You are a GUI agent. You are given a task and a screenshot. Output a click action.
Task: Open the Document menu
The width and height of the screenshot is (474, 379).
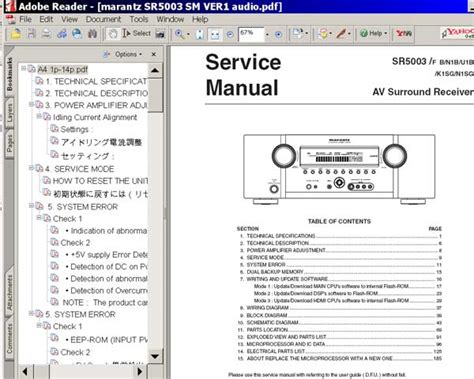103,19
